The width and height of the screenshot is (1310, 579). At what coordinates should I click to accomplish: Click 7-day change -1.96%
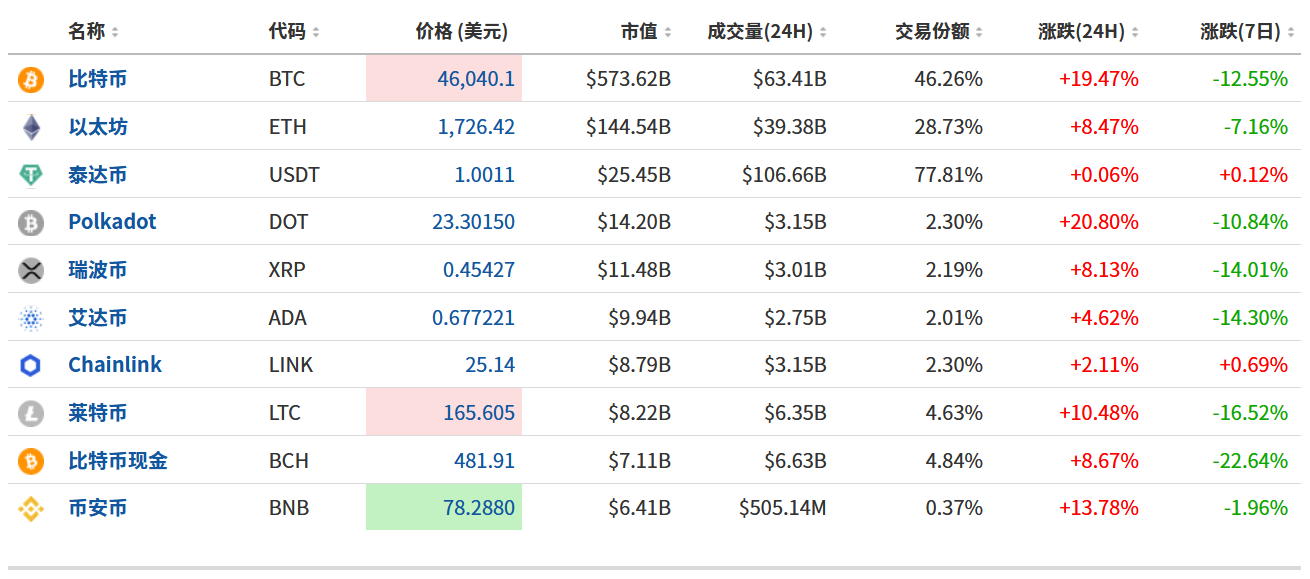coord(1256,509)
